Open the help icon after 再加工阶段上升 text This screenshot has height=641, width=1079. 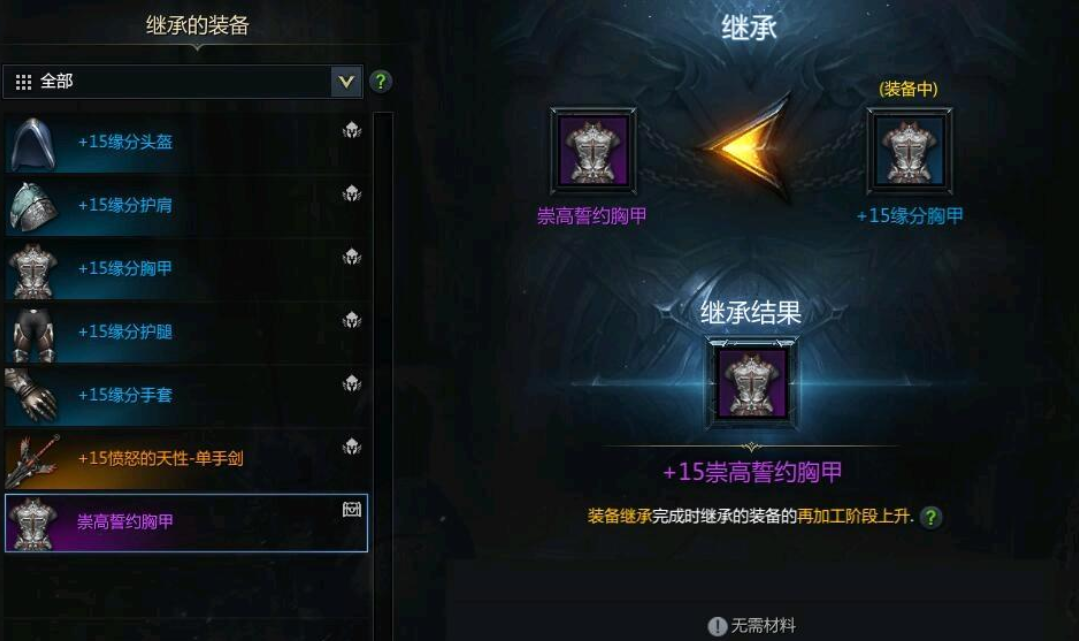930,517
